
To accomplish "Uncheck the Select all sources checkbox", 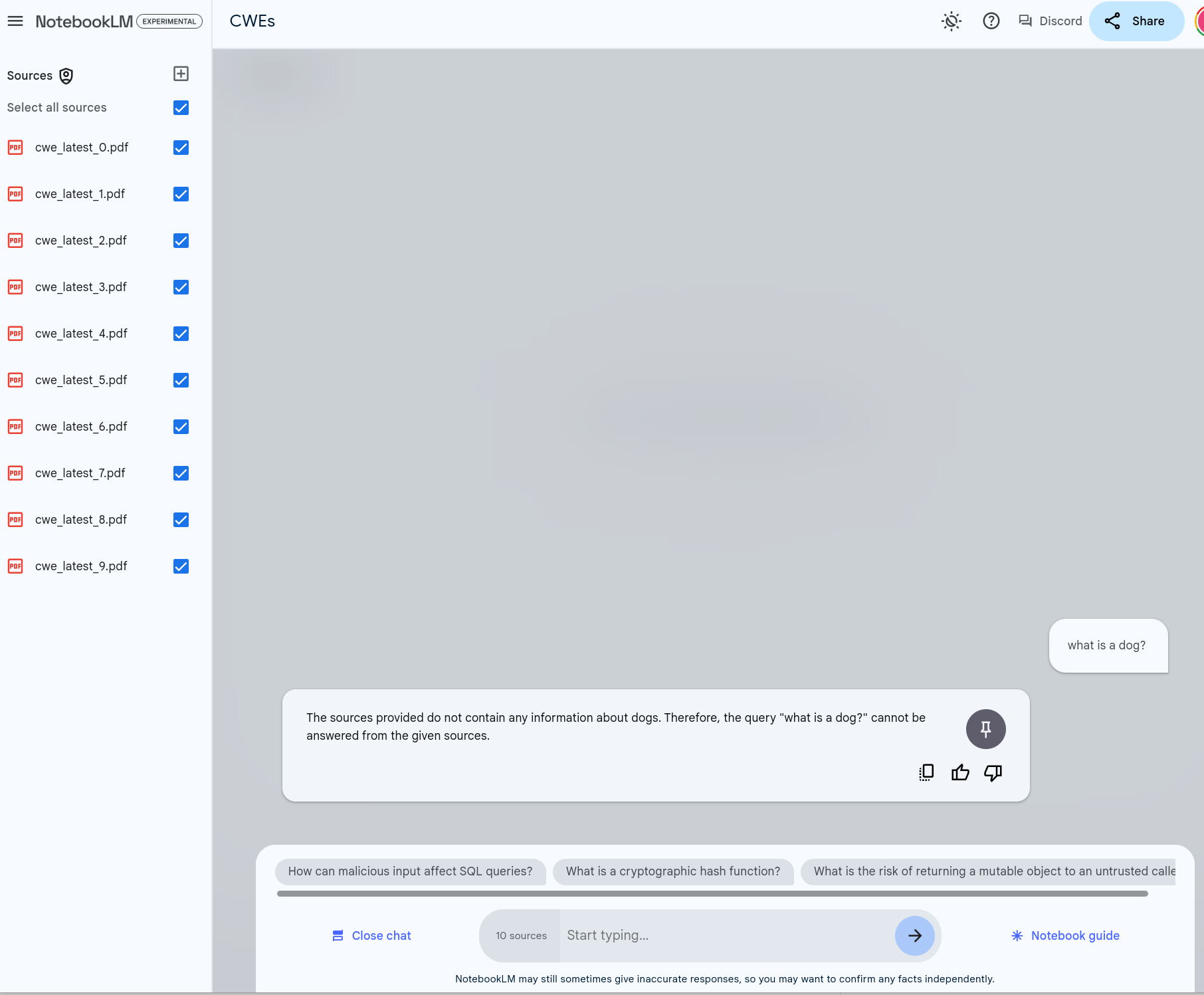I will (181, 108).
